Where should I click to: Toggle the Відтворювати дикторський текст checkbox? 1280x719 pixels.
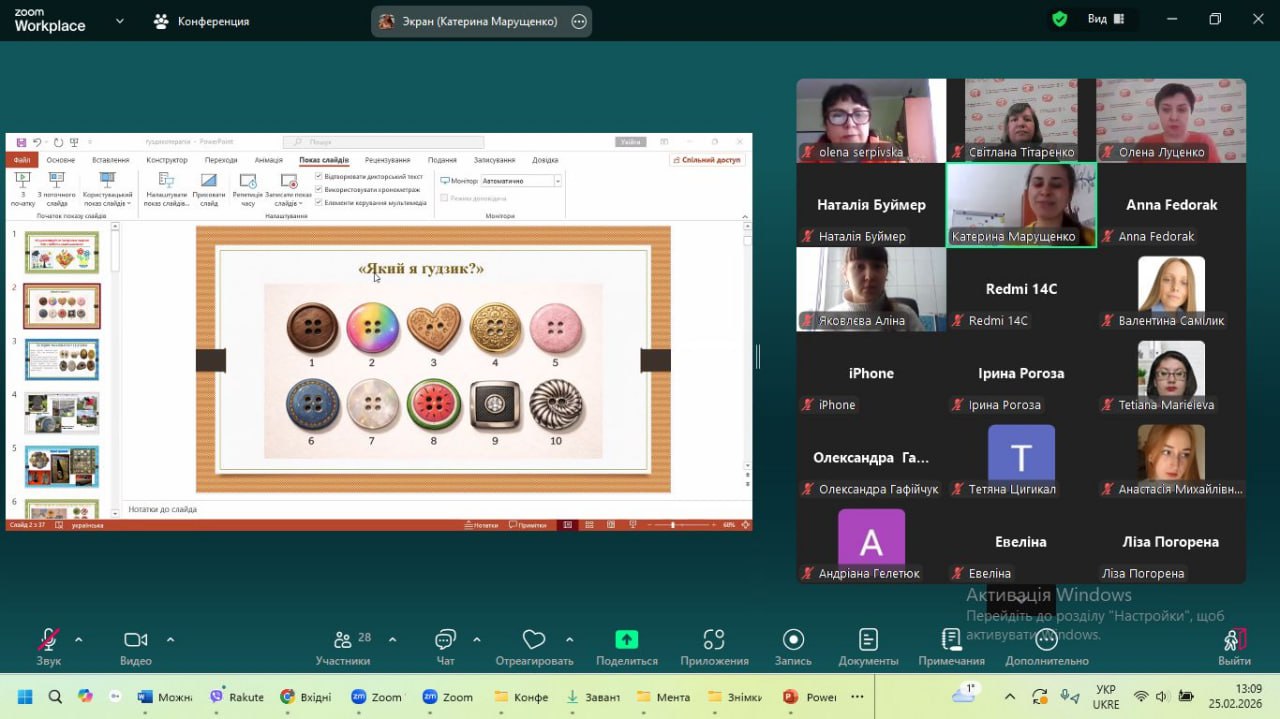(319, 176)
